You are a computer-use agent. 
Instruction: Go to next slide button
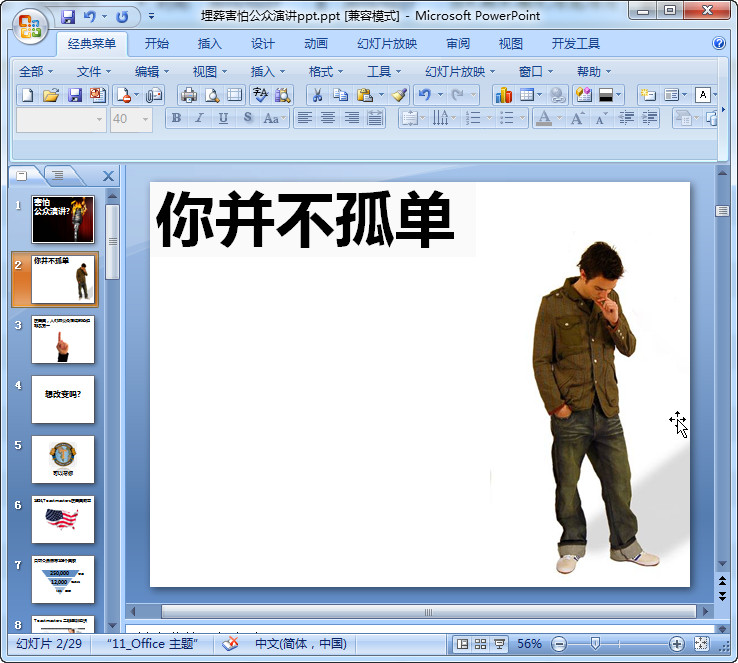[722, 596]
